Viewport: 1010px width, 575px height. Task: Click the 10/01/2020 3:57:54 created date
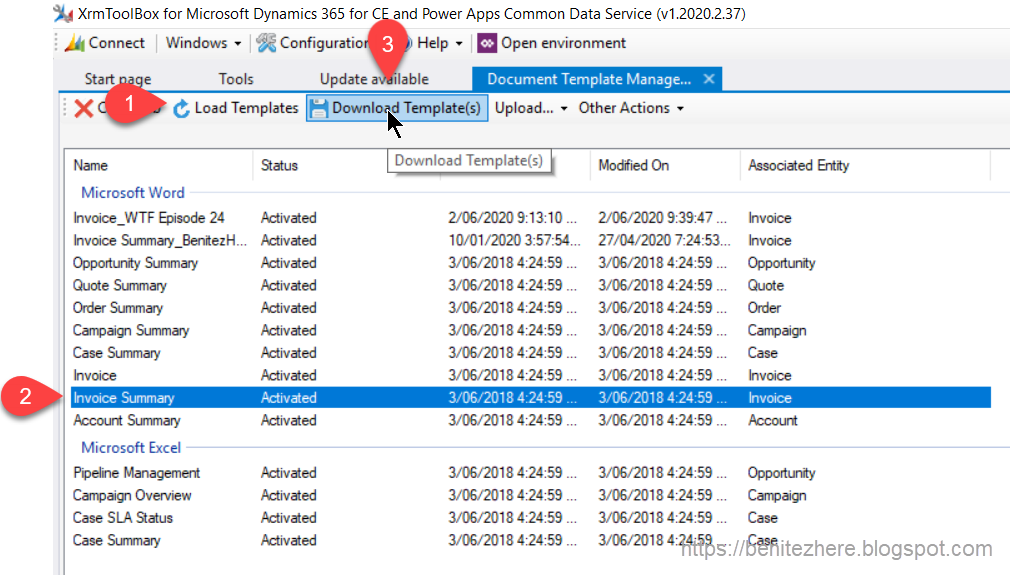[514, 240]
